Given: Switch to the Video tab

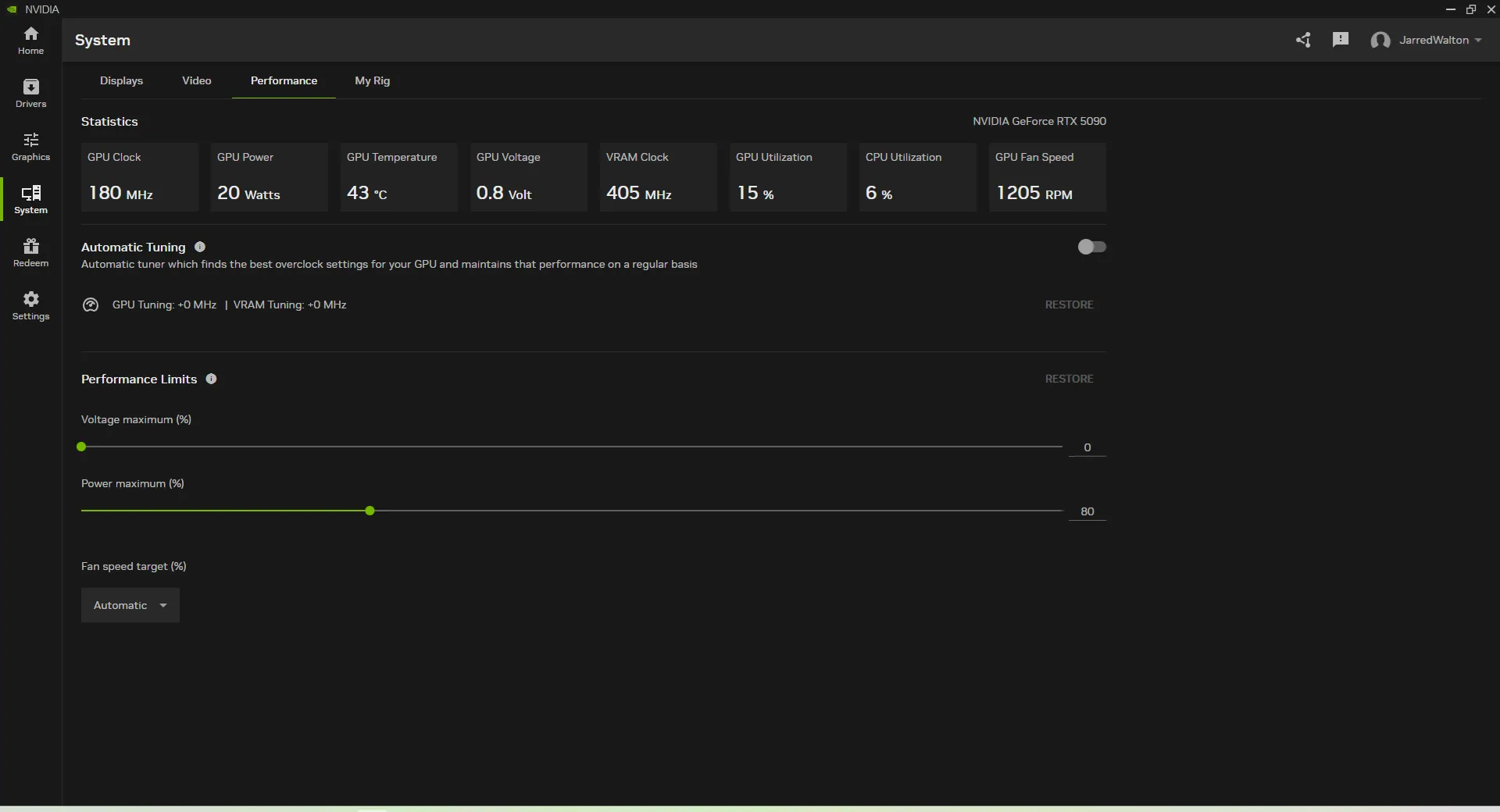Looking at the screenshot, I should tap(197, 80).
